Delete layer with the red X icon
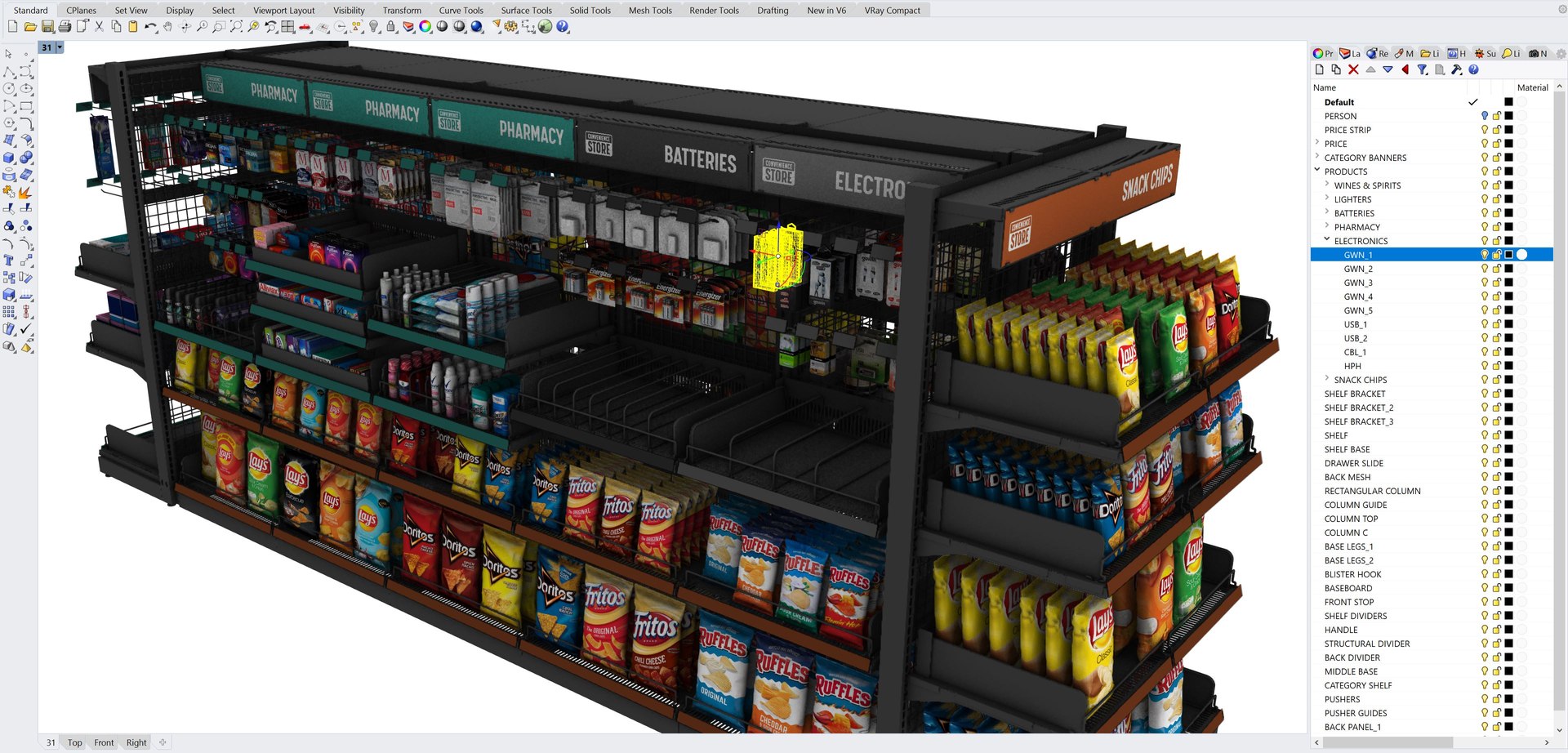1568x753 pixels. [1353, 70]
